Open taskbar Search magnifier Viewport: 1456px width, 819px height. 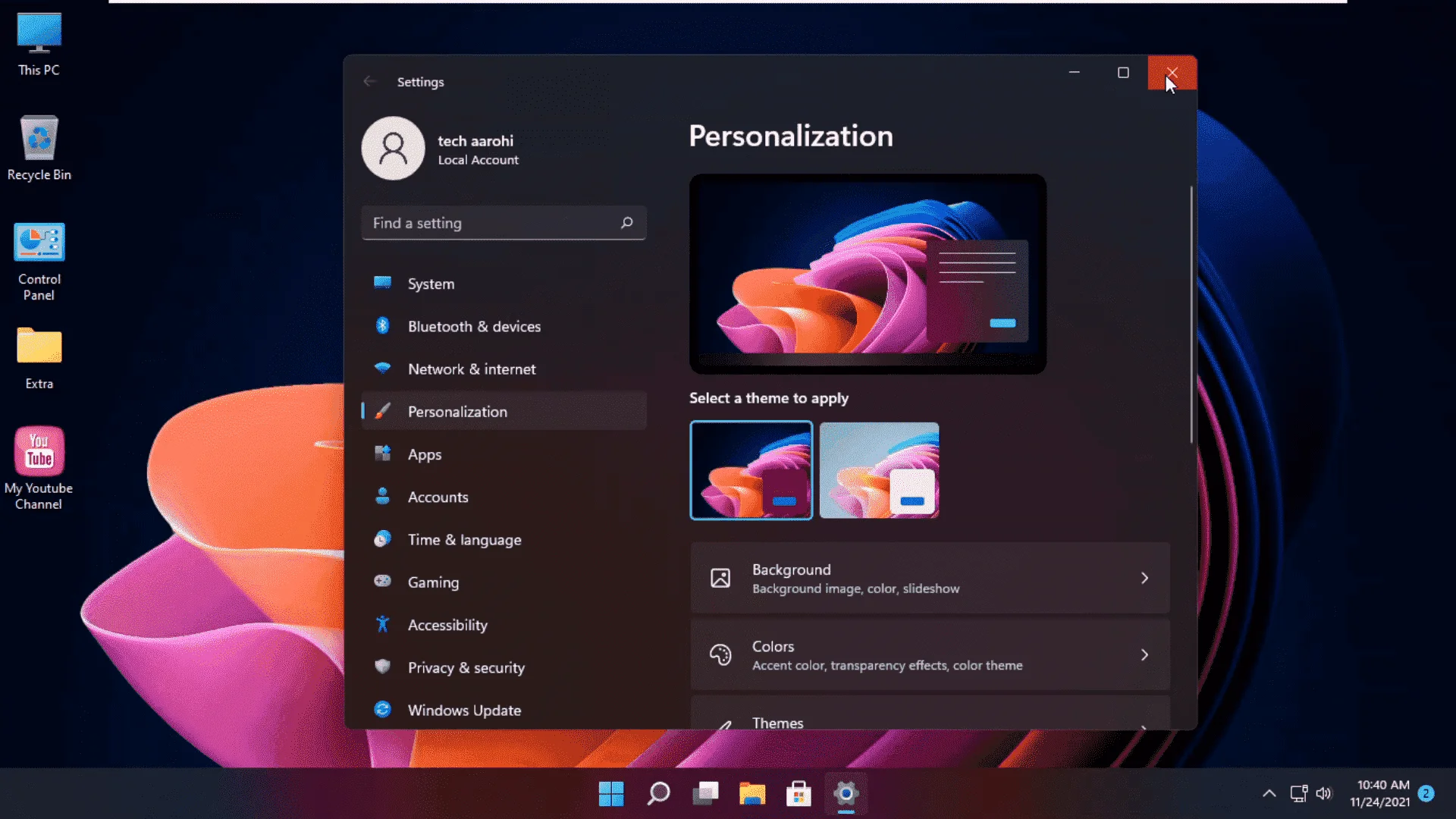(658, 794)
